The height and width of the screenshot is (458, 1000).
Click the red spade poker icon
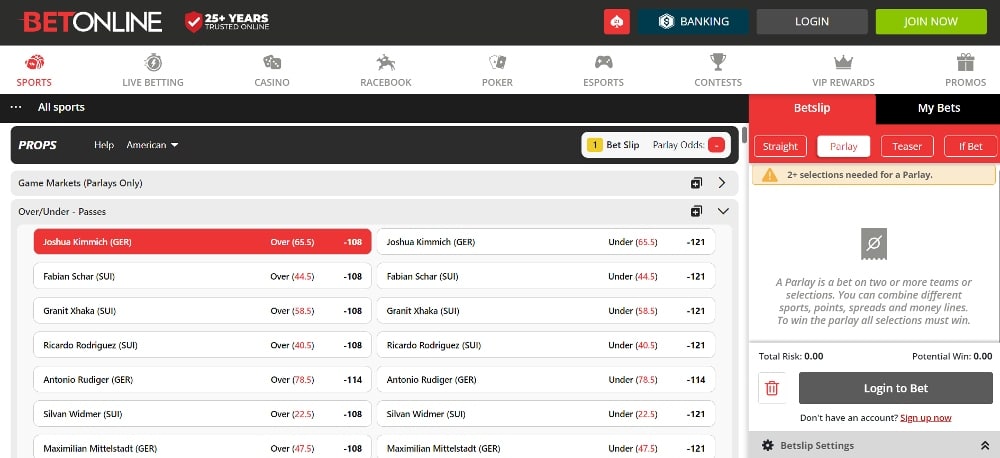coord(617,22)
